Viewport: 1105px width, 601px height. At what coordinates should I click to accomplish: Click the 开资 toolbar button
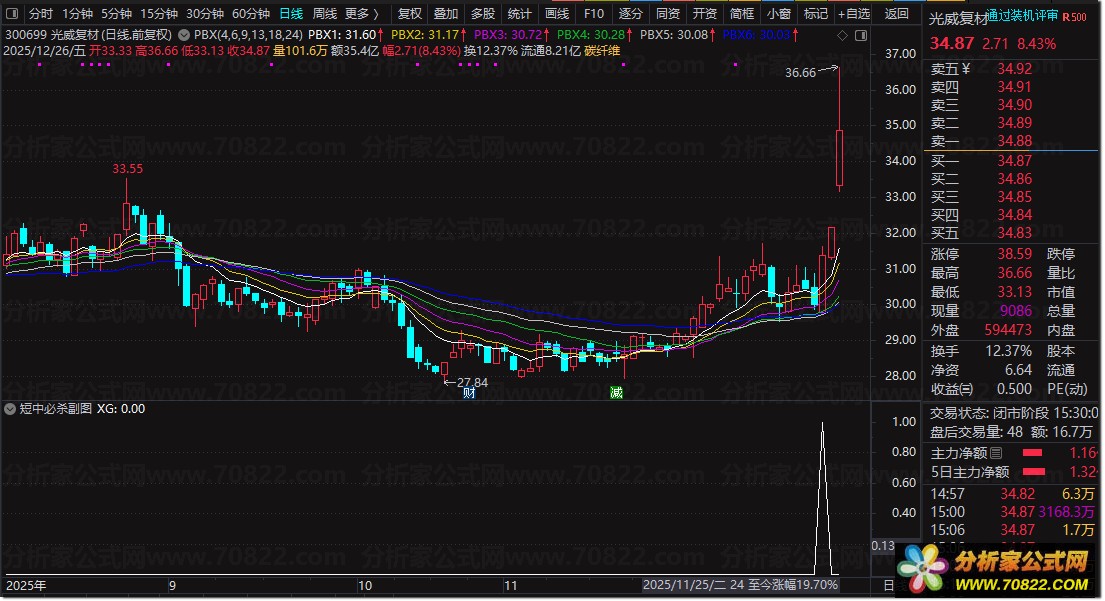705,13
